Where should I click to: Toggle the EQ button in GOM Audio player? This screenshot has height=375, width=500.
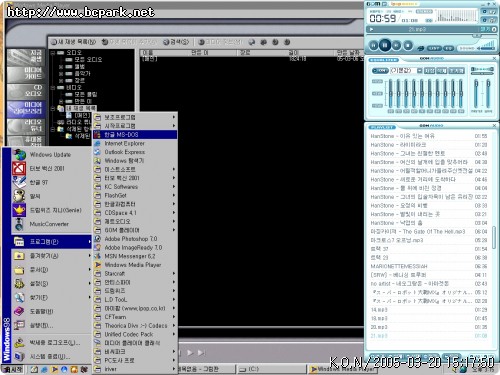[x=448, y=48]
